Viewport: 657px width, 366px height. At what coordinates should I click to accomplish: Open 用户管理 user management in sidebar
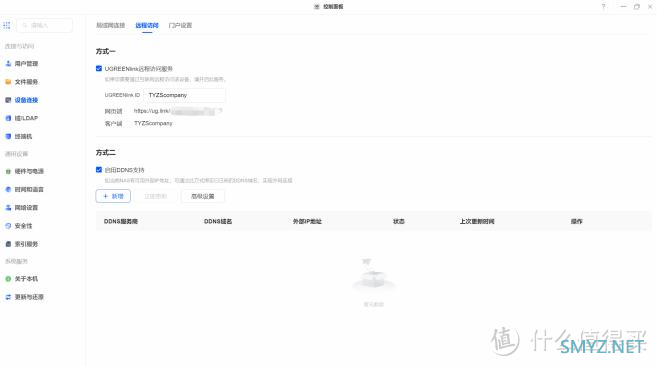pos(22,64)
